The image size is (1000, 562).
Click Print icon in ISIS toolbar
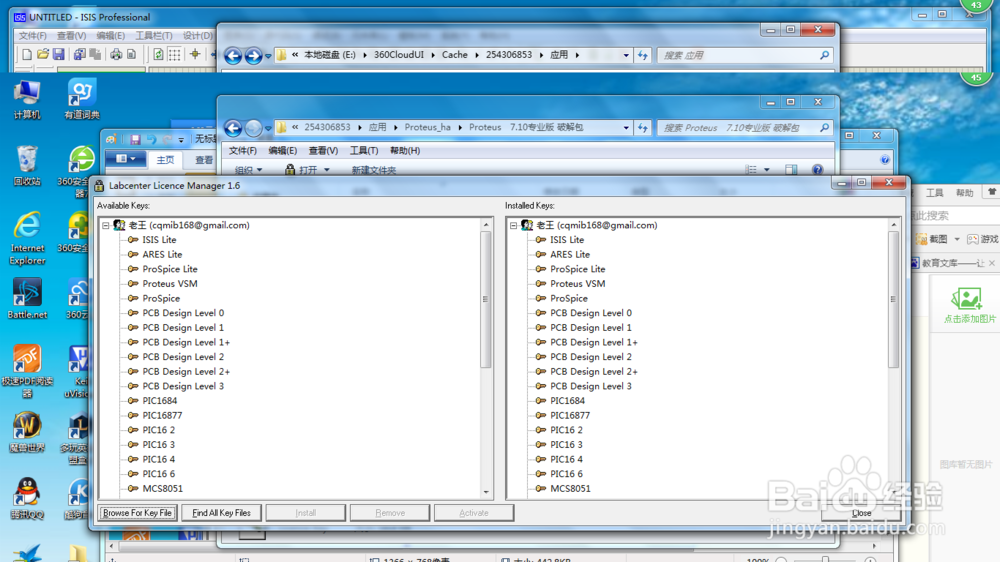[x=115, y=55]
